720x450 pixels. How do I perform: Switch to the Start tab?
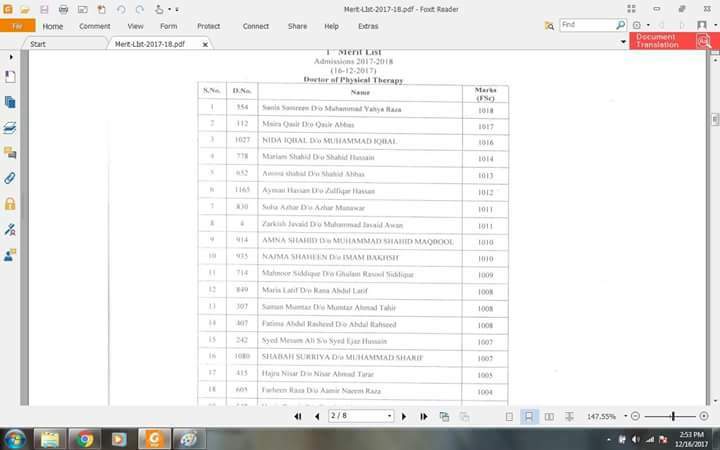(x=38, y=44)
